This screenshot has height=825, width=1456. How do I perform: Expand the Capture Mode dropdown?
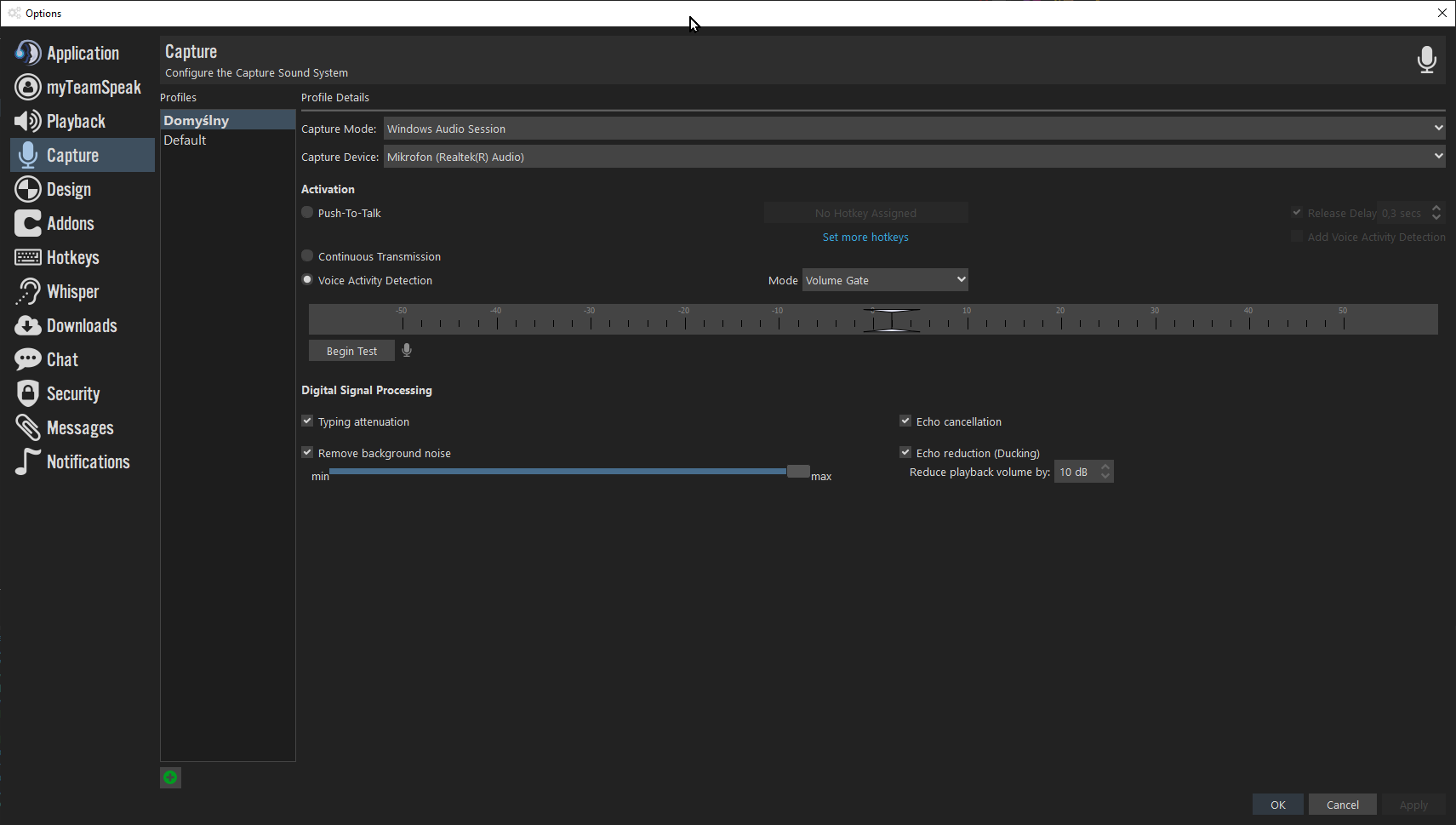pos(913,129)
